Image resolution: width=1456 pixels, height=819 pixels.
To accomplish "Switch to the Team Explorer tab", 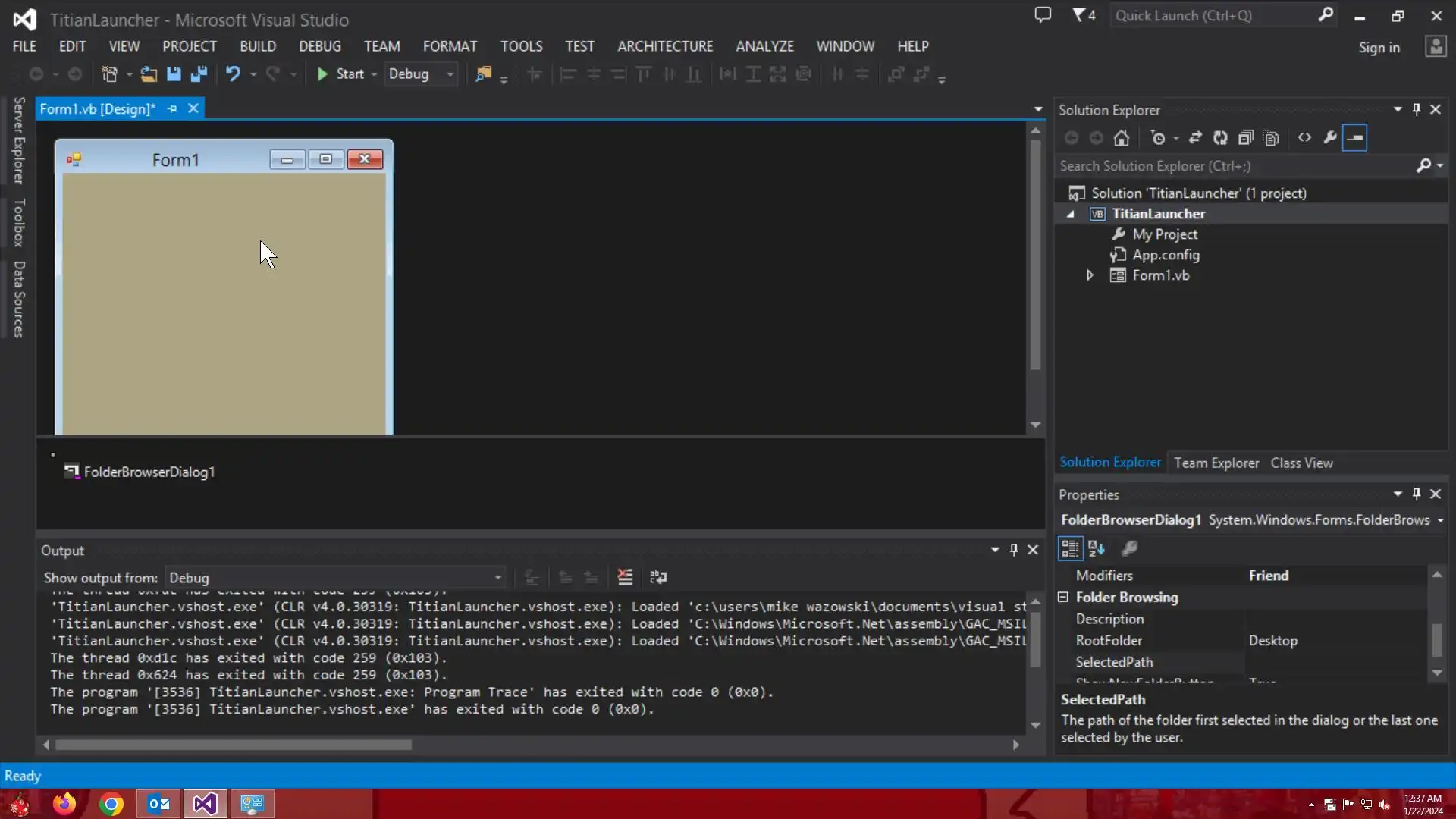I will point(1216,463).
